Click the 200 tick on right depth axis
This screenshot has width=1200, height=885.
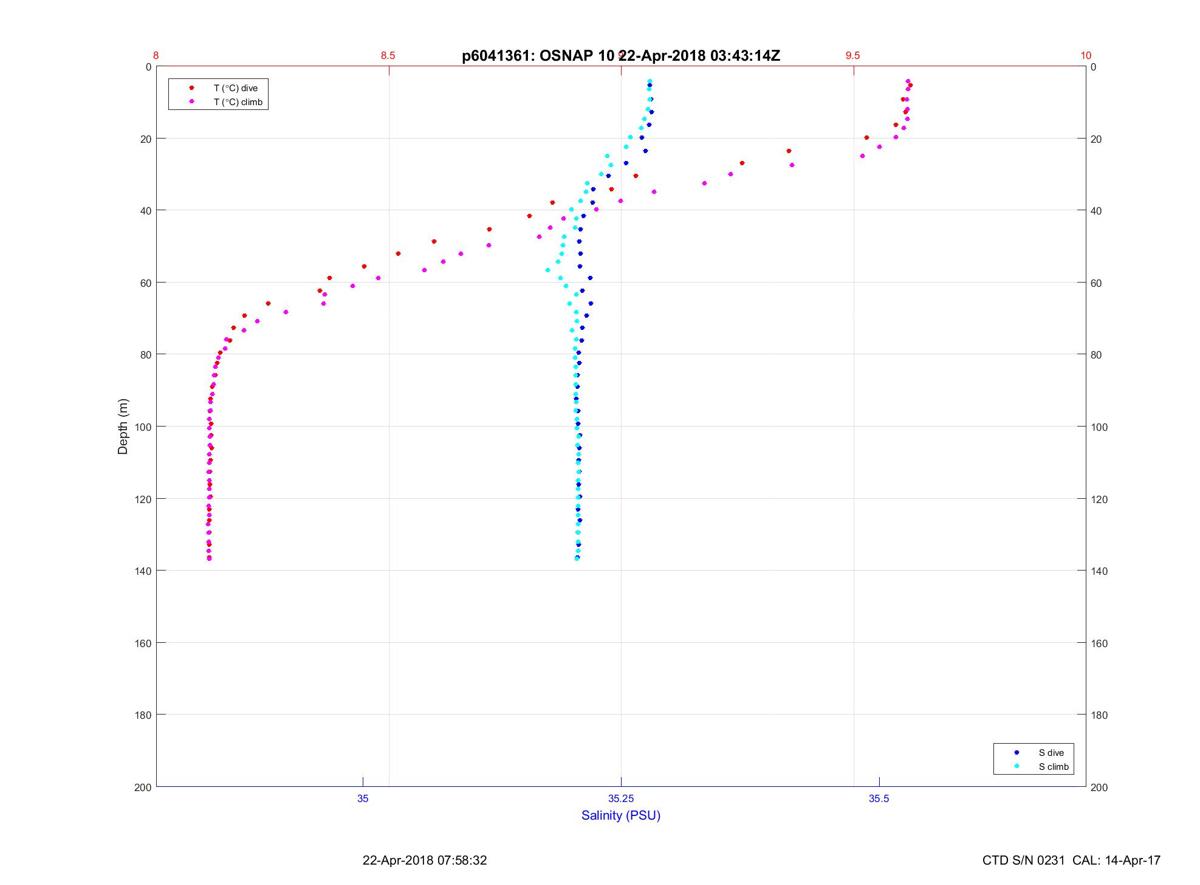click(x=1099, y=787)
